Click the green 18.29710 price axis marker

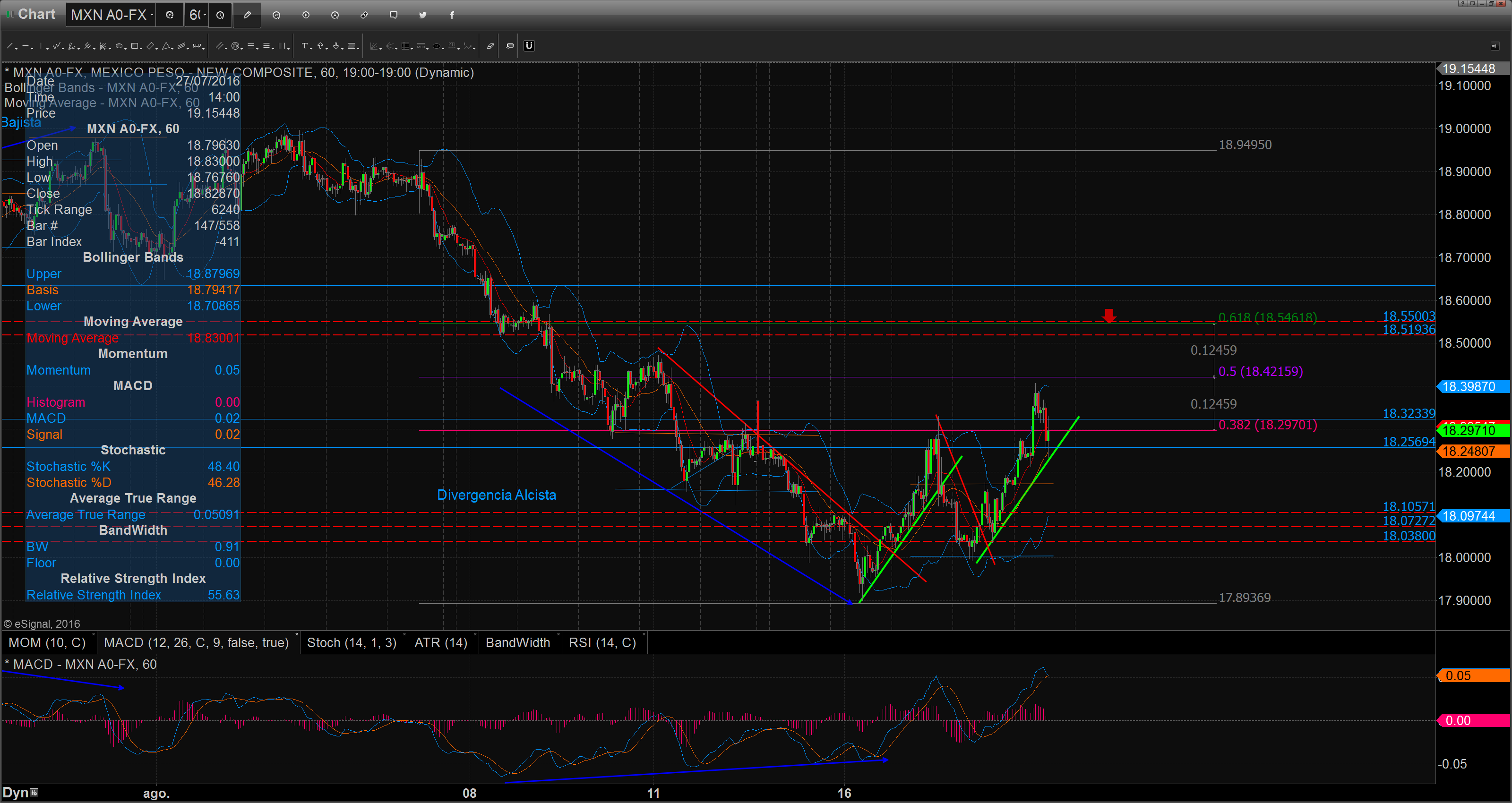[1474, 430]
